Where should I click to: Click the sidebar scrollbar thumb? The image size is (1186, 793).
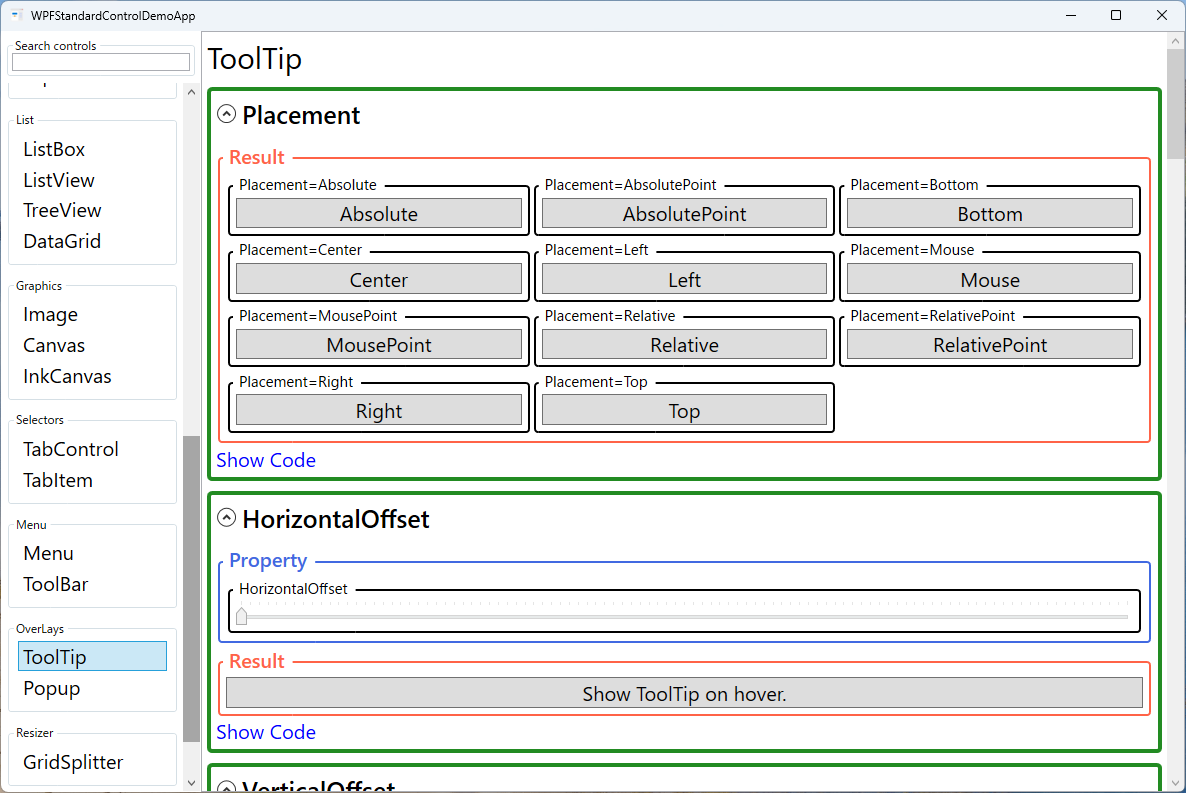(x=191, y=589)
